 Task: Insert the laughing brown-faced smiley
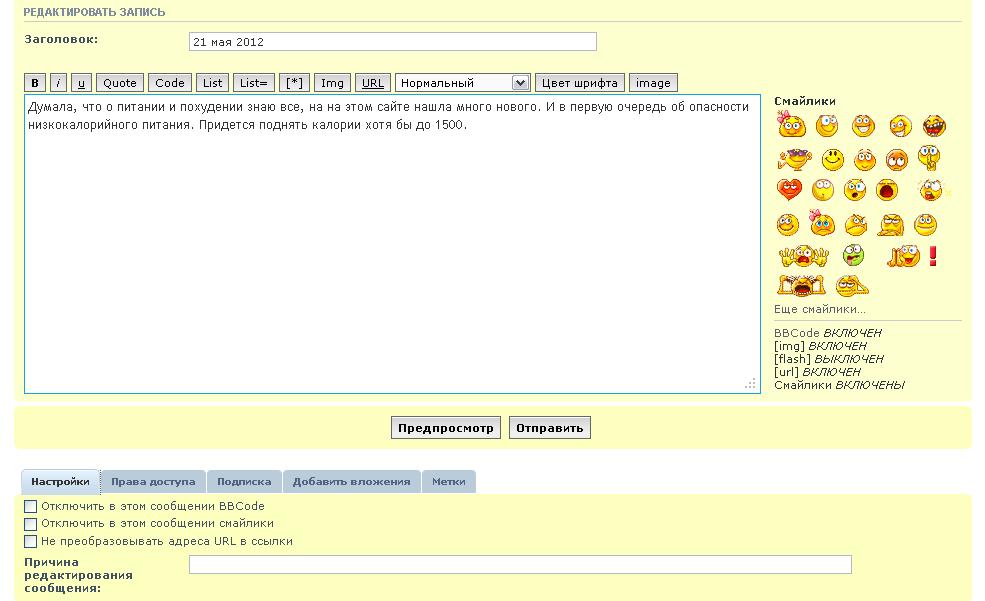click(x=934, y=126)
